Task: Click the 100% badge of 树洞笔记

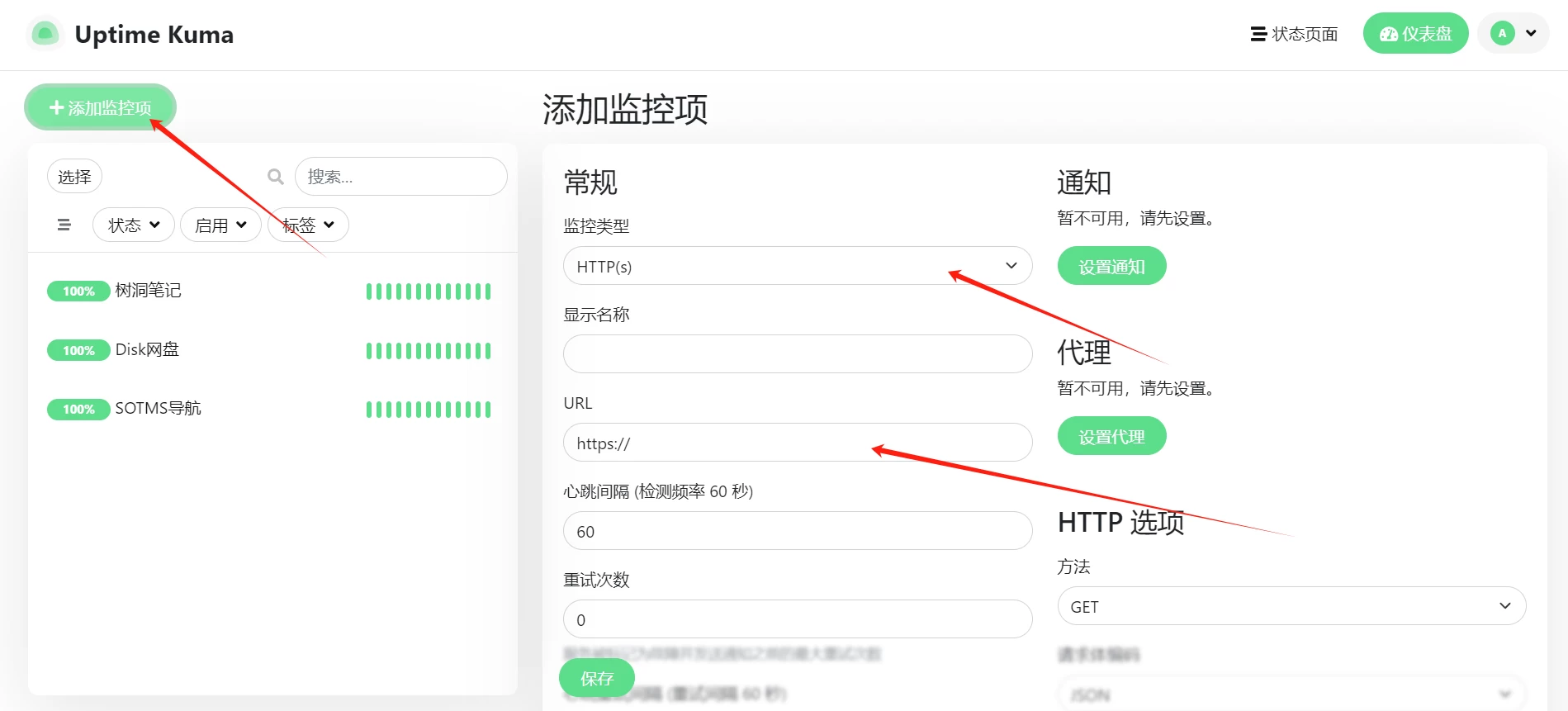Action: coord(78,292)
